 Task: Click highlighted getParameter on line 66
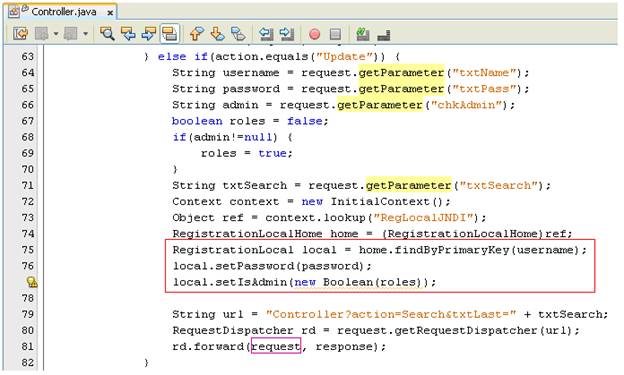tap(380, 105)
